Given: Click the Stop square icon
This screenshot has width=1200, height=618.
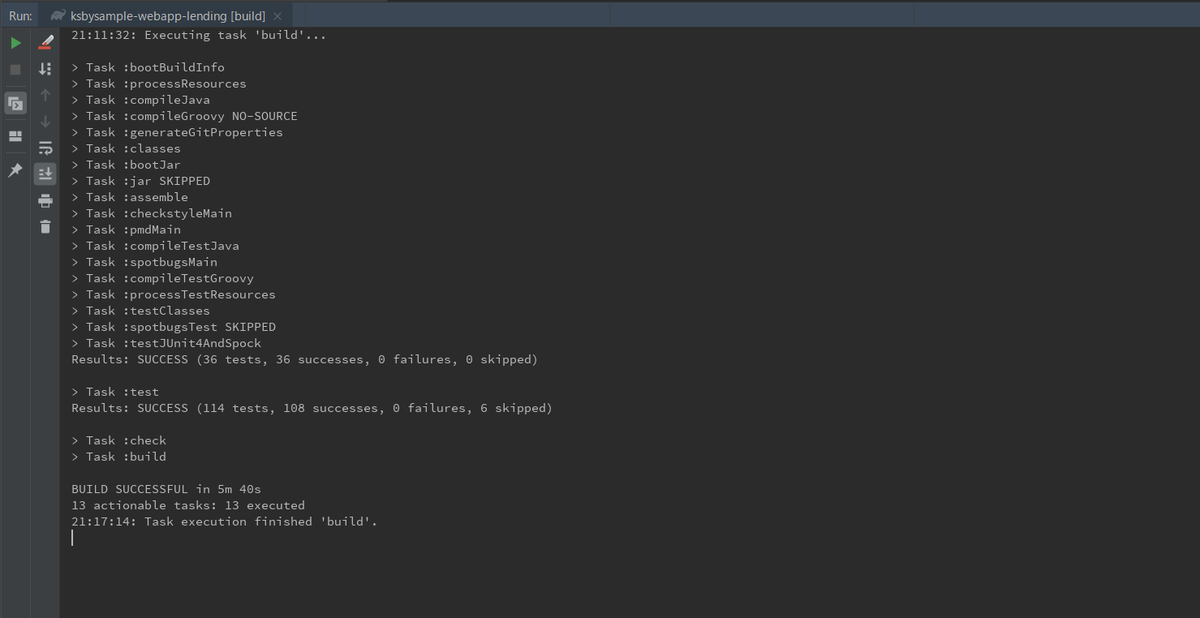Looking at the screenshot, I should click(15, 70).
